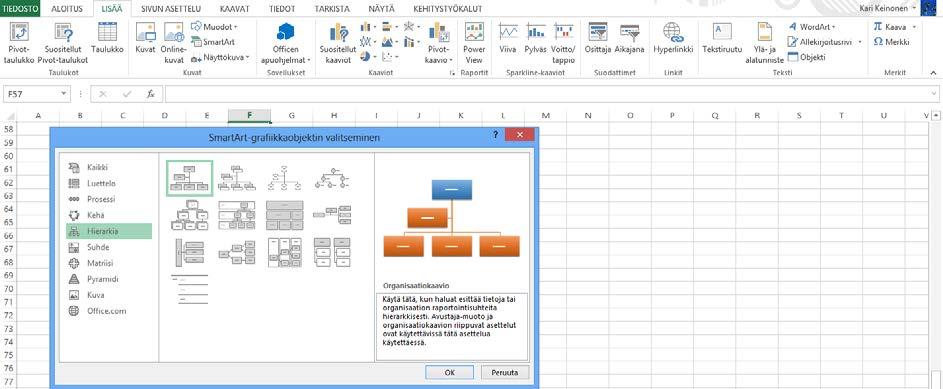Screen dimensions: 943x389
Task: Switch to the NÄYTÄ tab
Action: (381, 9)
